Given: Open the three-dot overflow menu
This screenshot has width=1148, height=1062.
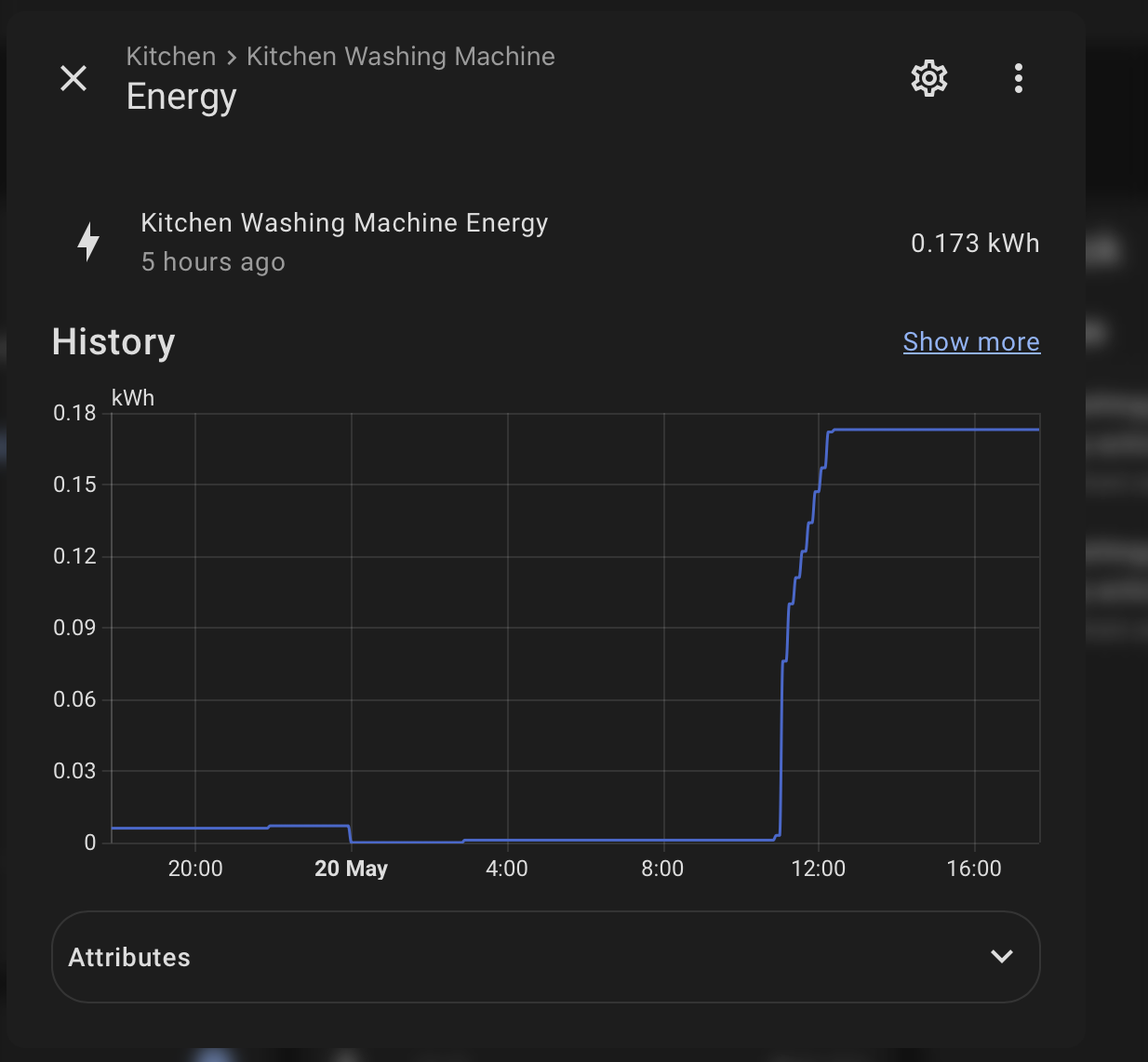Looking at the screenshot, I should 1019,78.
